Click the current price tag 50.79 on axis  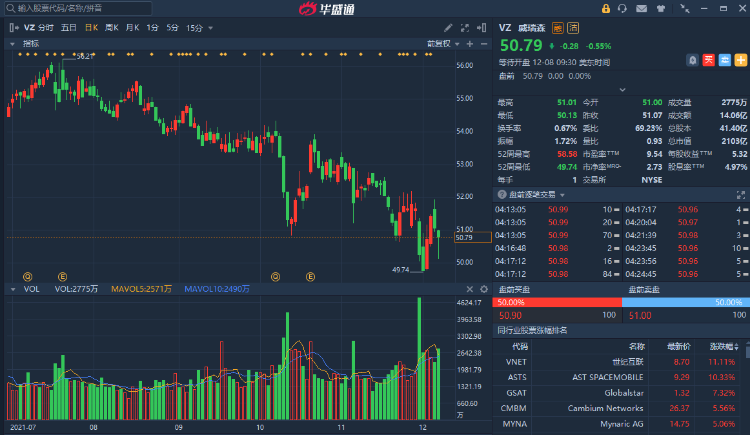(473, 237)
